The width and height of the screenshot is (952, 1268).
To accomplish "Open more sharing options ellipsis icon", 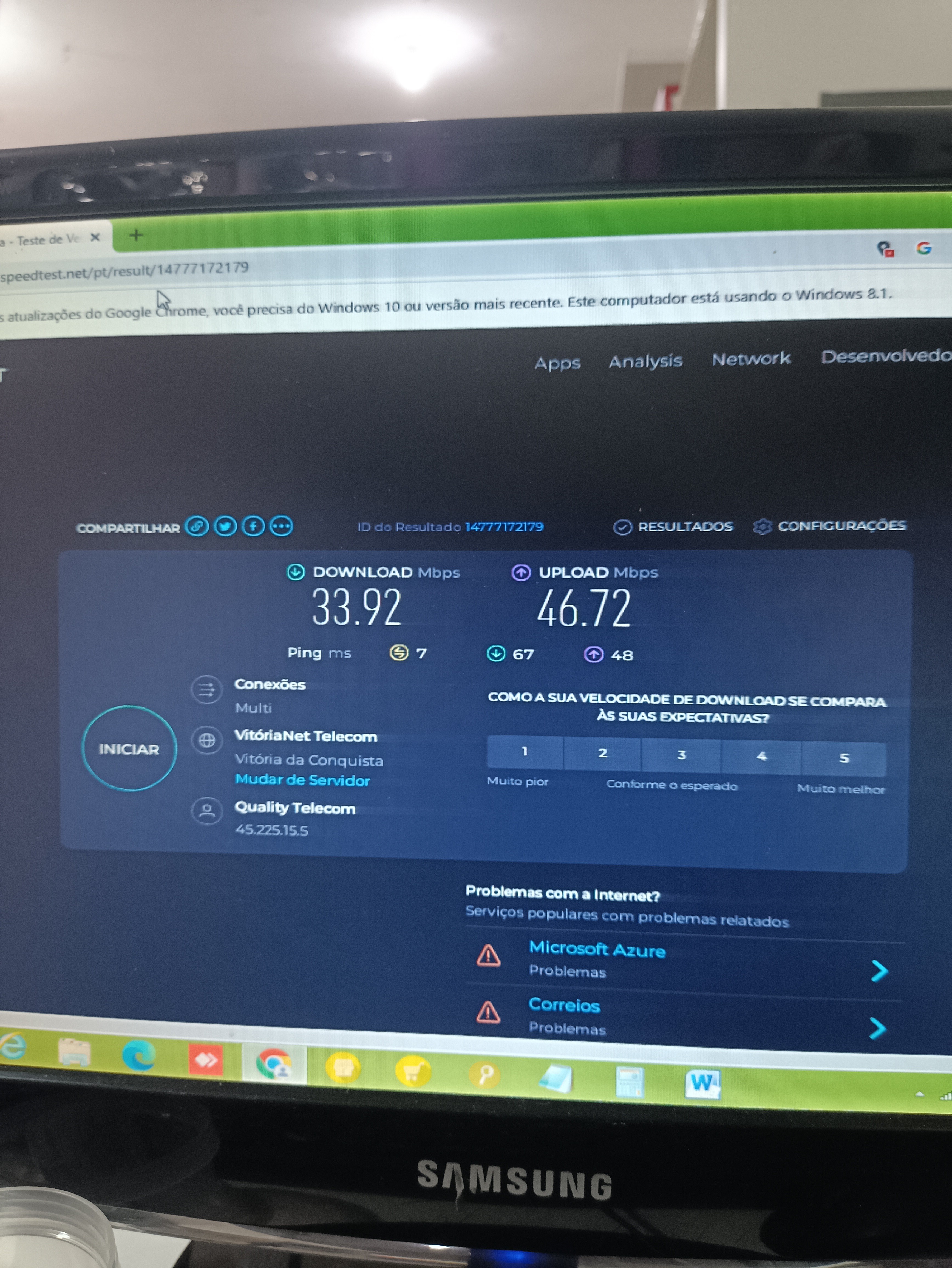I will (x=281, y=526).
